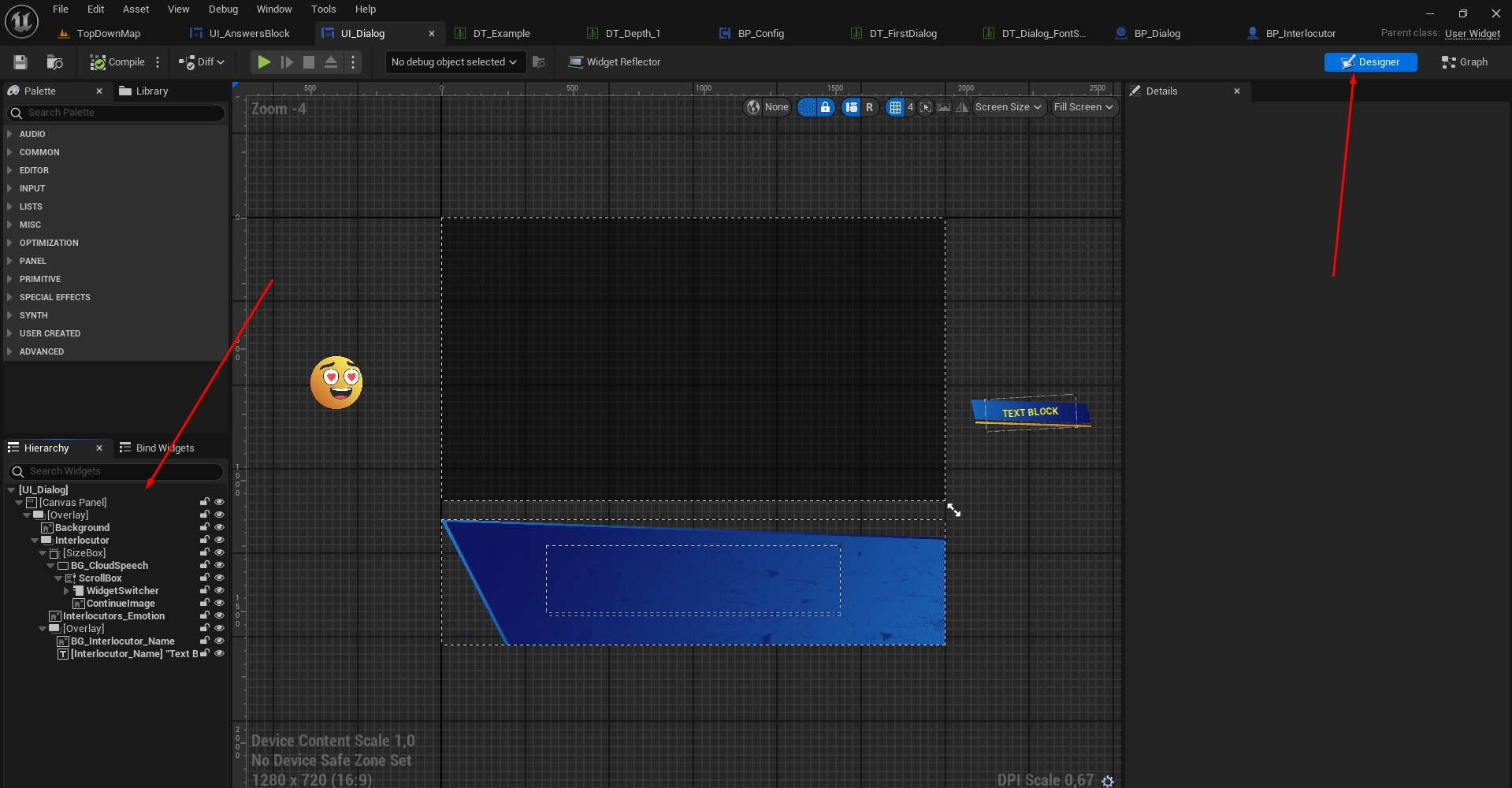Click the lock icon in the viewport toolbar
This screenshot has height=788, width=1512.
pyautogui.click(x=825, y=107)
